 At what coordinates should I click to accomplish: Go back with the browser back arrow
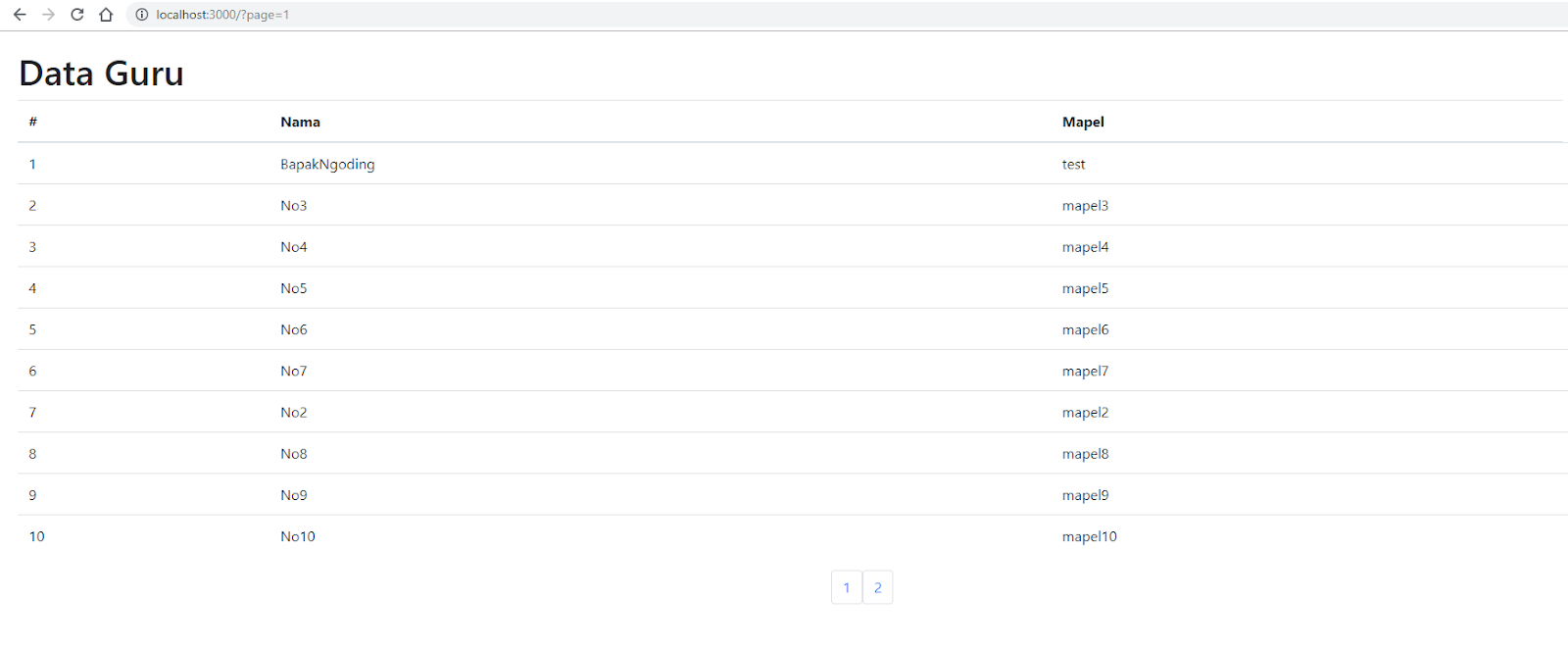(x=20, y=15)
